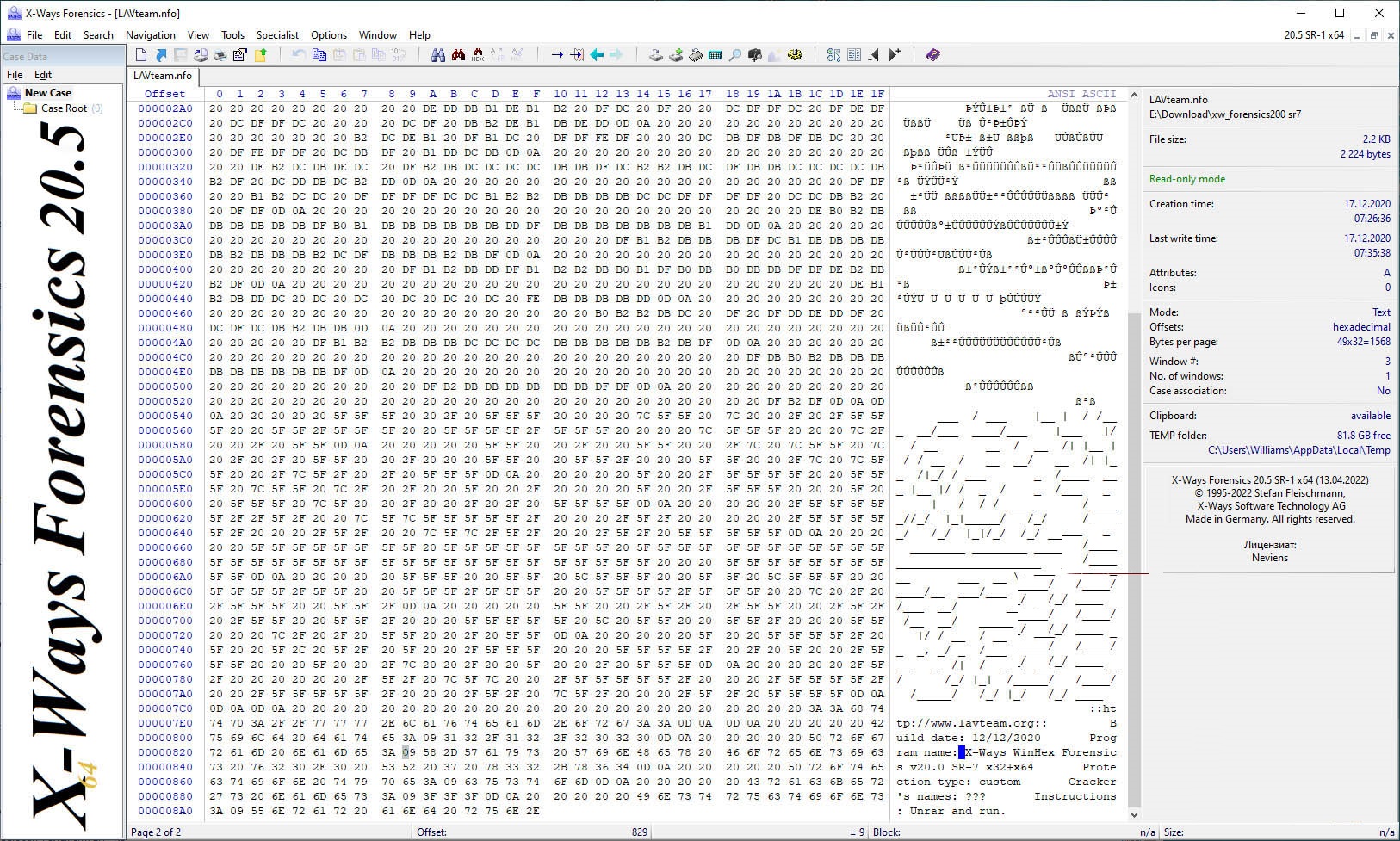This screenshot has width=1400, height=841.
Task: Open the yellow gear Options icon
Action: [x=795, y=55]
